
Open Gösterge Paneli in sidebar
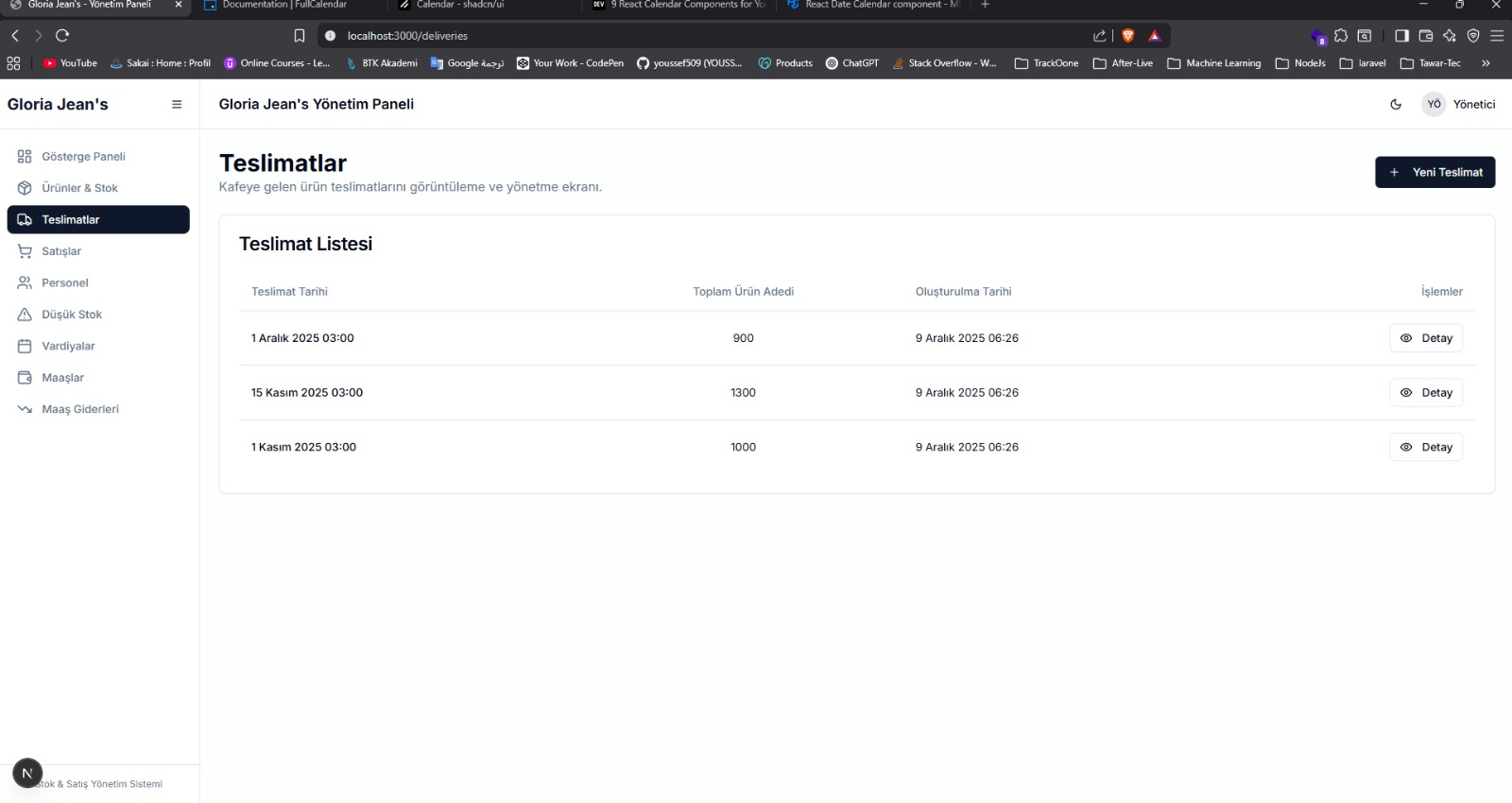point(98,157)
